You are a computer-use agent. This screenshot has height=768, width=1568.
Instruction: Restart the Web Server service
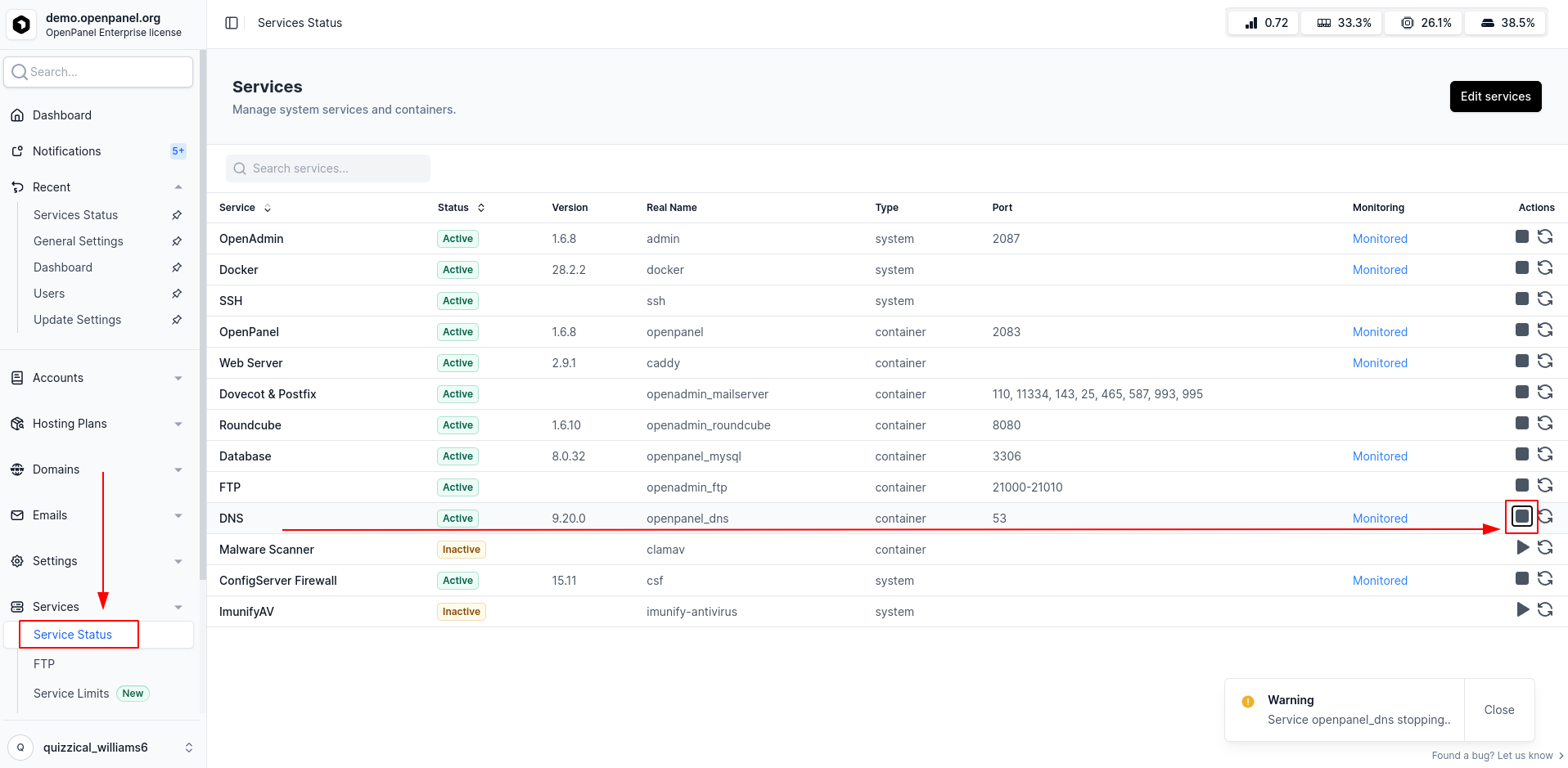tap(1545, 362)
